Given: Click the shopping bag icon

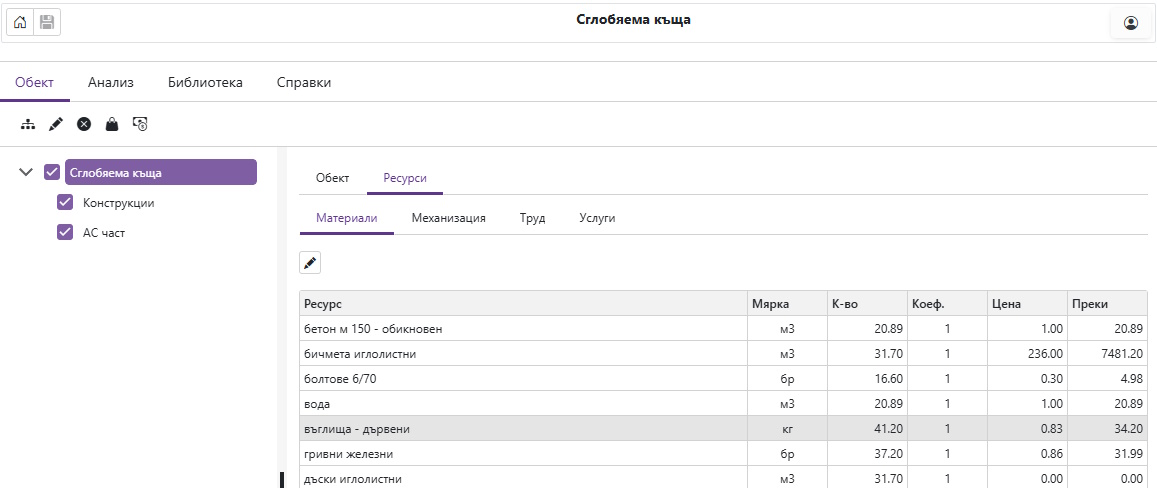Looking at the screenshot, I should click(112, 124).
